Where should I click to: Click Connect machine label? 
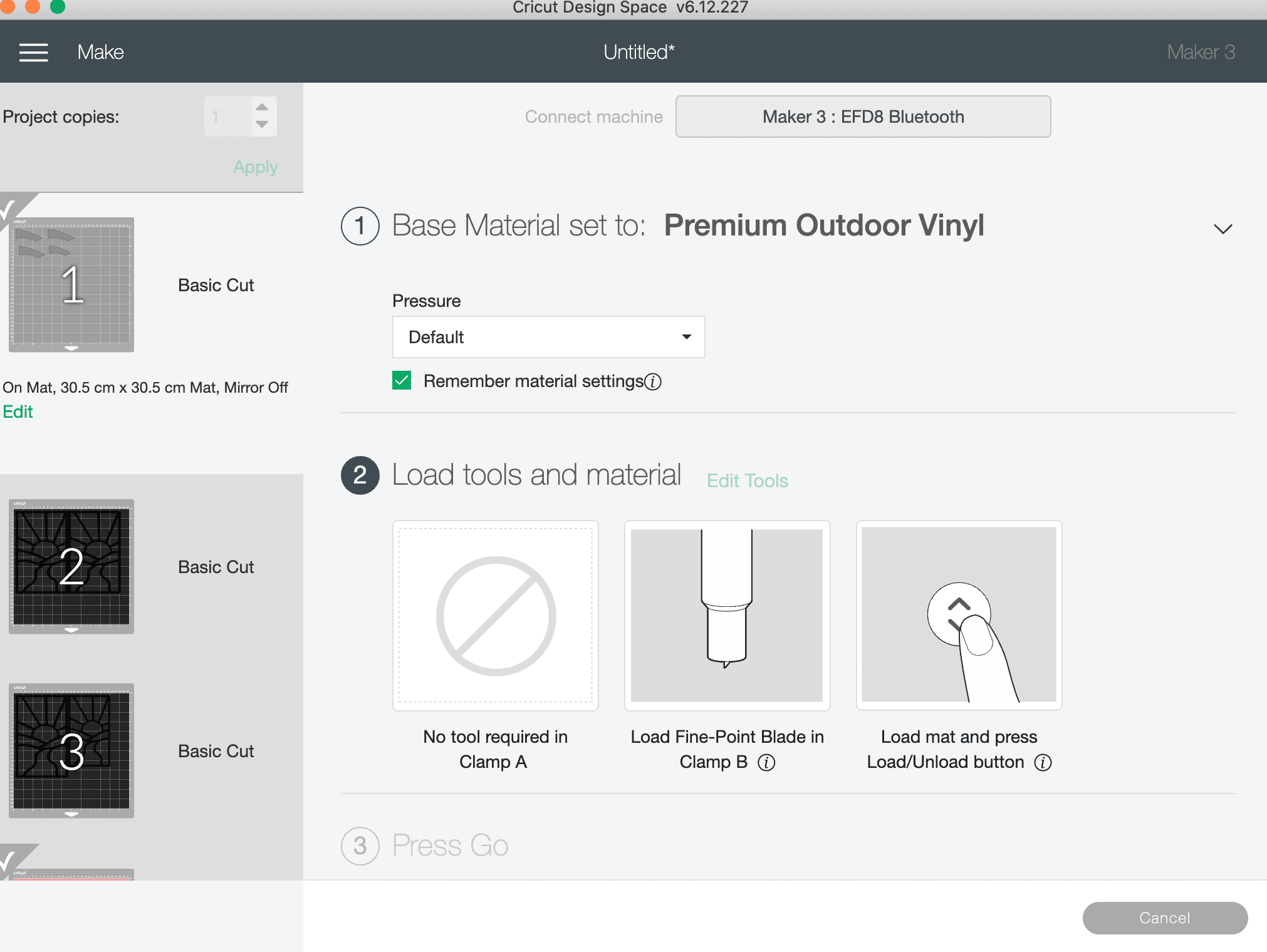coord(593,117)
